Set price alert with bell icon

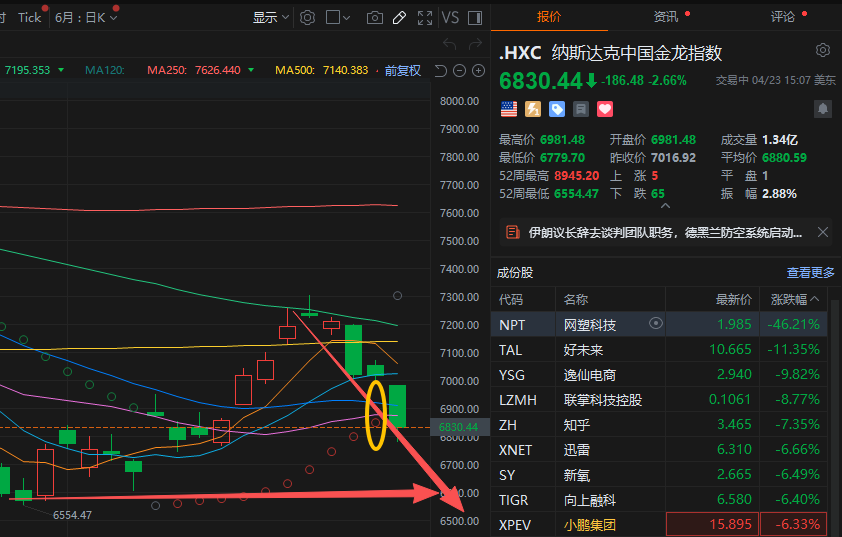[x=823, y=109]
